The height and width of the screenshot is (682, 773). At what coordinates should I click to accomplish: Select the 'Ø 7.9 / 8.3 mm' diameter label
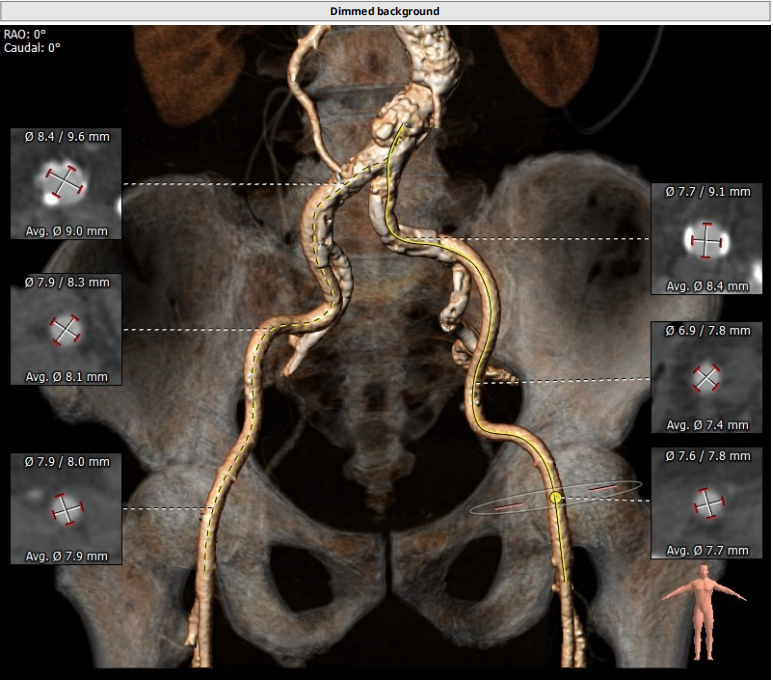pyautogui.click(x=65, y=283)
